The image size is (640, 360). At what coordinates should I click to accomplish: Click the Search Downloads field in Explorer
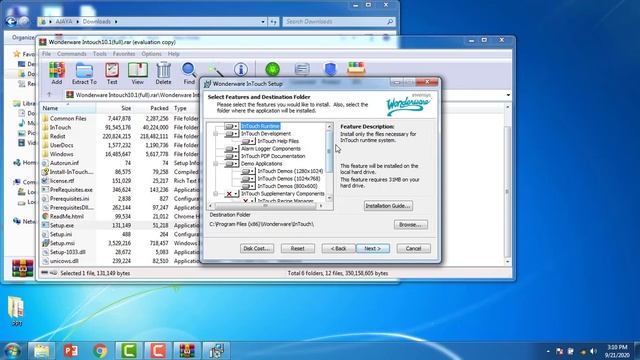pyautogui.click(x=339, y=21)
